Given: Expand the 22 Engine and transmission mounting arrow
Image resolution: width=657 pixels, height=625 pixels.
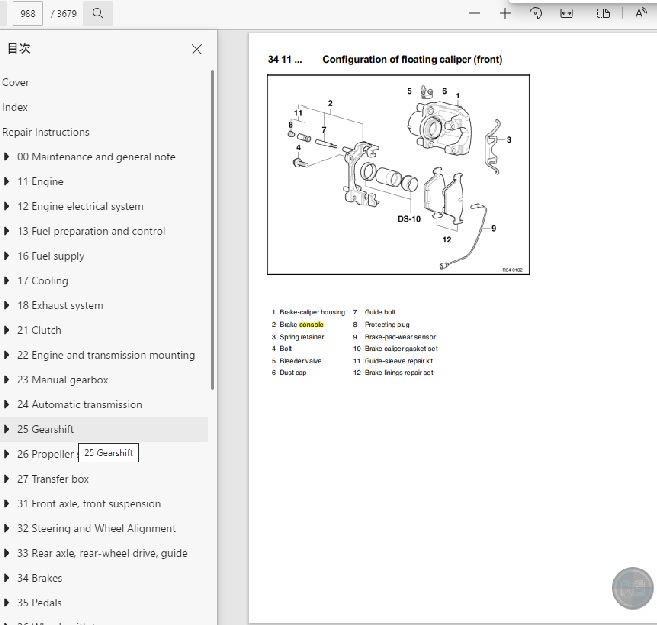Looking at the screenshot, I should [x=6, y=355].
